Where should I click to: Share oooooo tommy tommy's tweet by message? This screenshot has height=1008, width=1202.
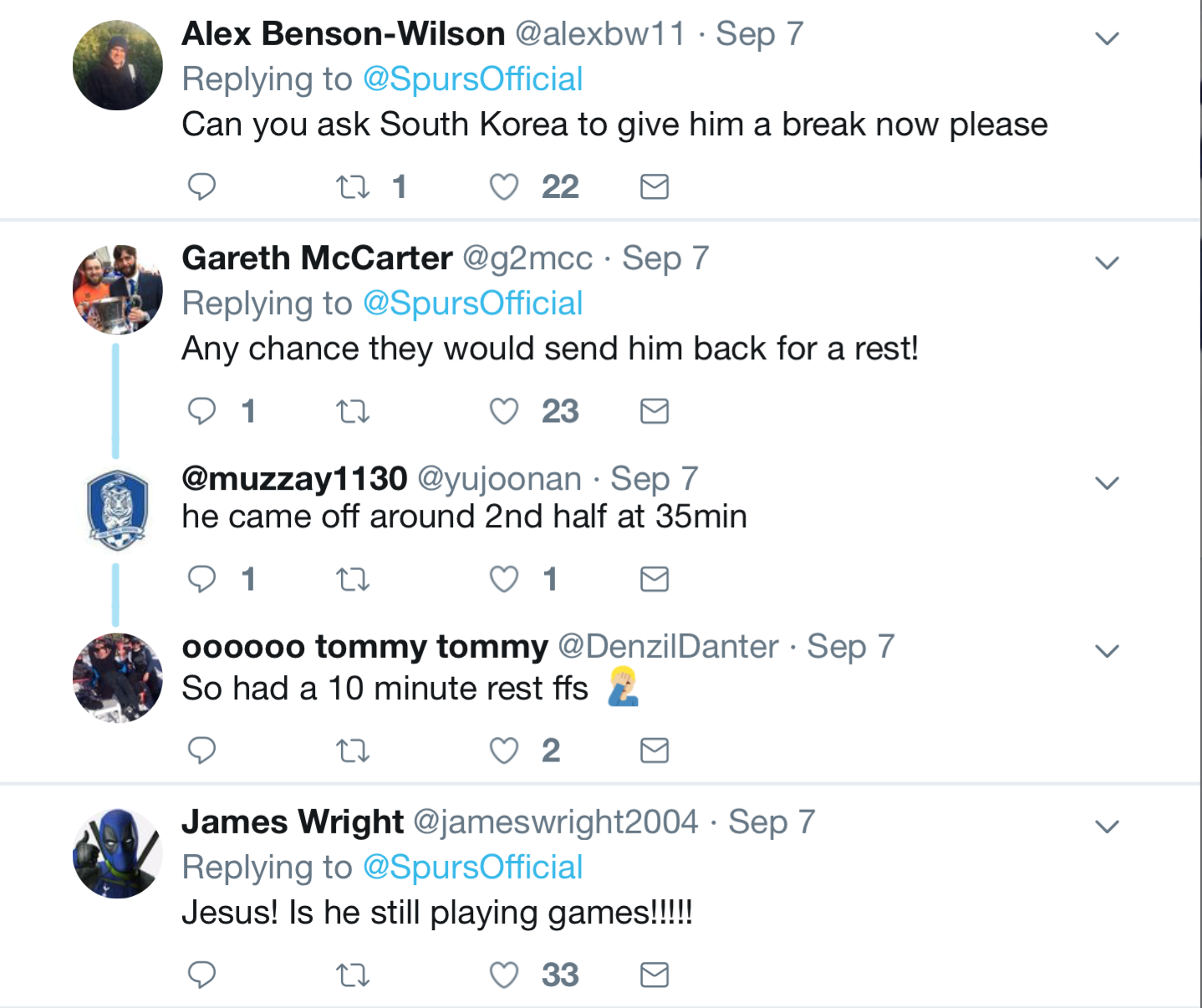(x=654, y=751)
